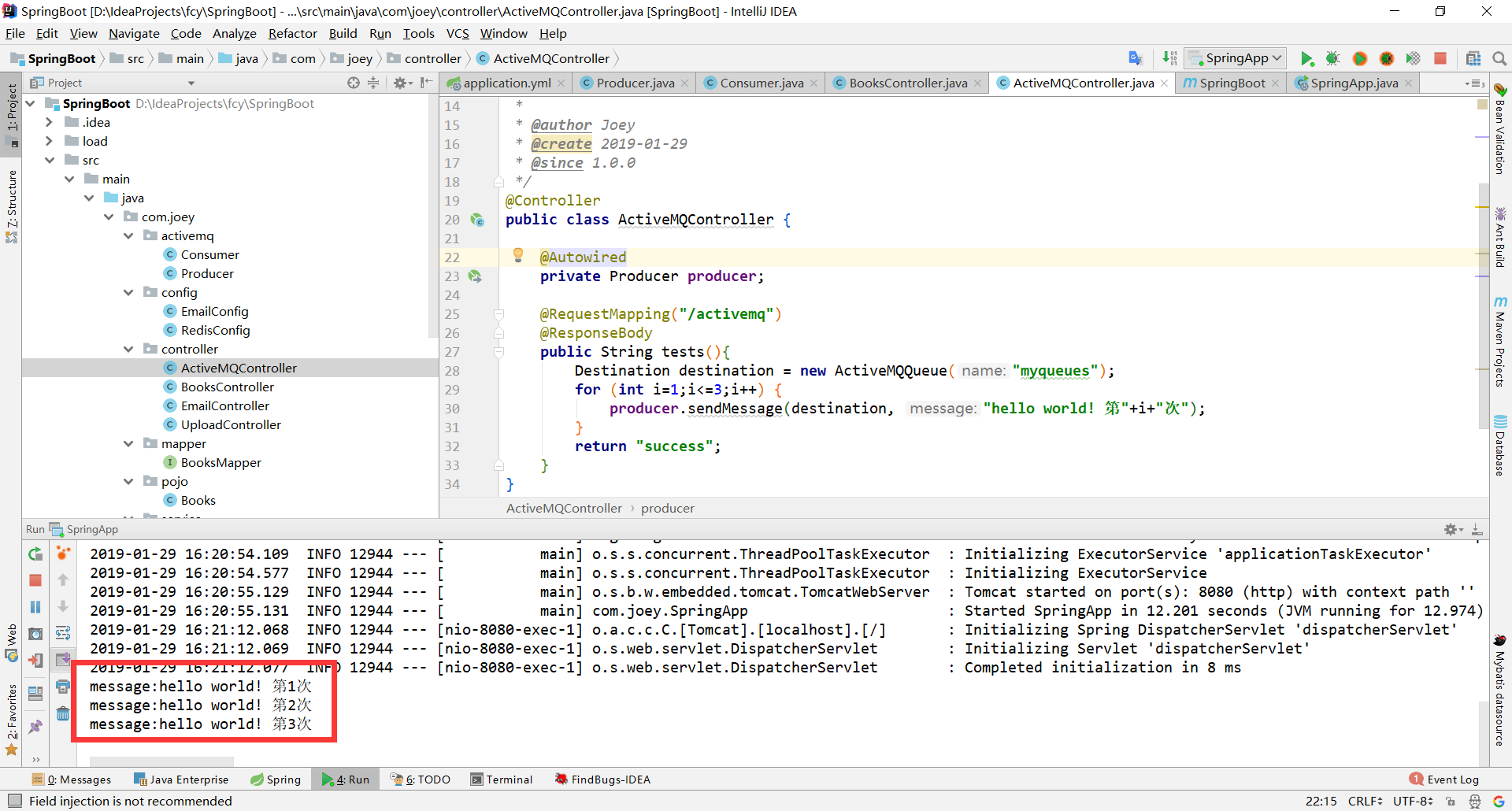This screenshot has width=1512, height=811.
Task: Open the Spring tool window
Action: (276, 780)
